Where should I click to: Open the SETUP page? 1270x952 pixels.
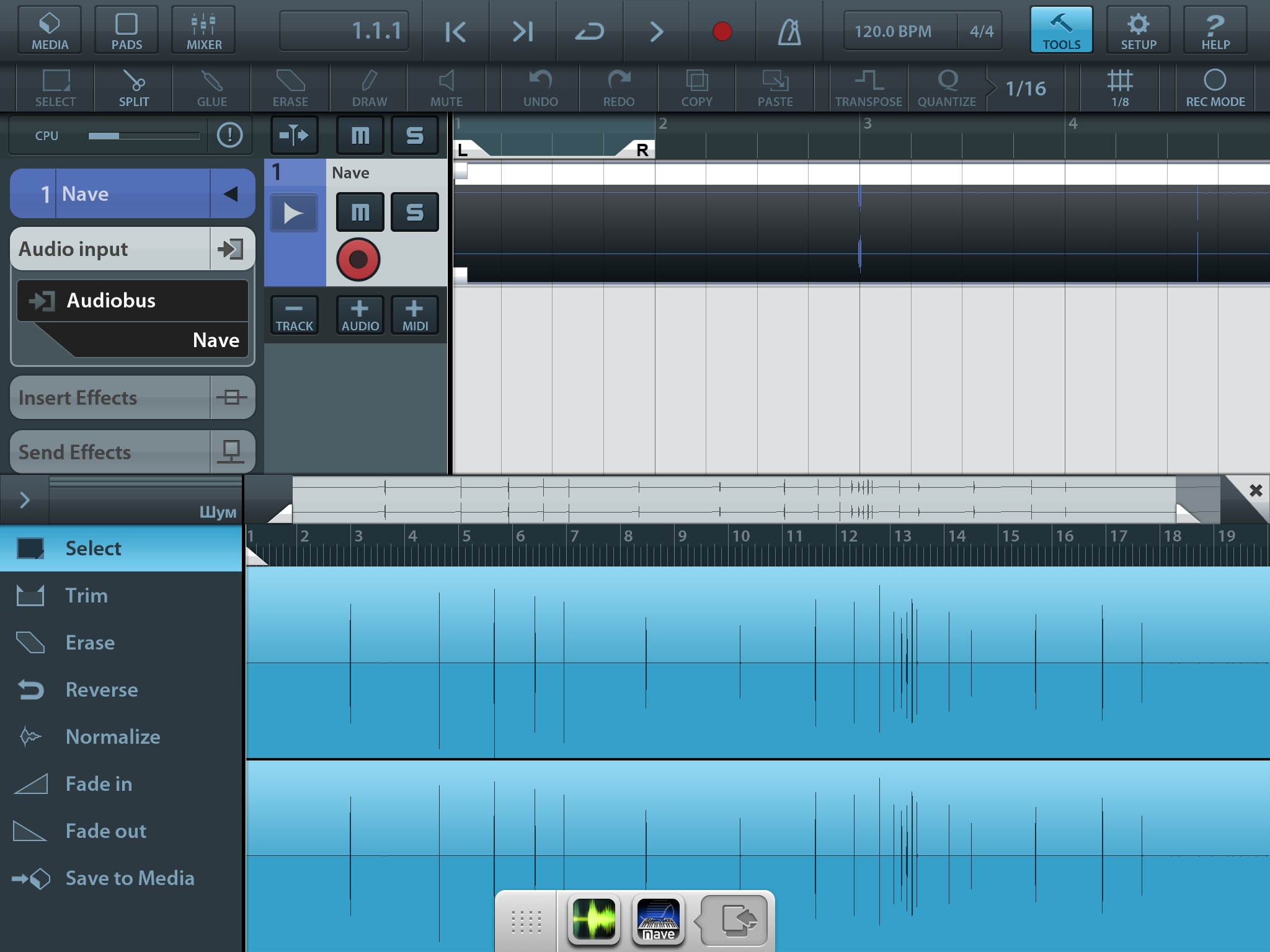[1139, 30]
